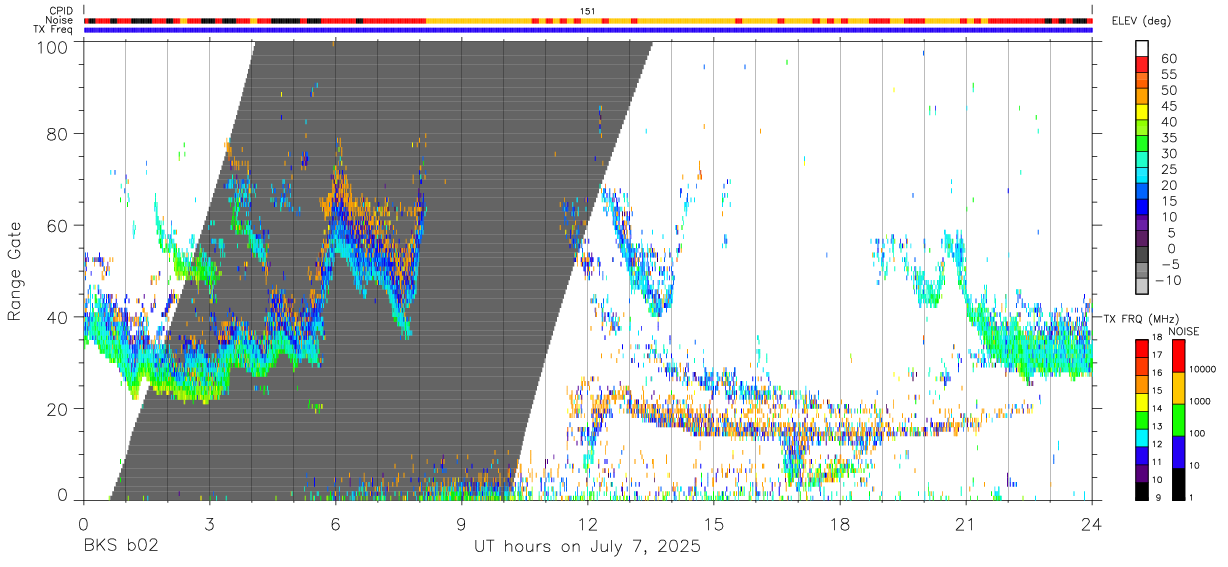
Task: Pick the white top segment of ELEV bar
Action: click(x=1141, y=48)
